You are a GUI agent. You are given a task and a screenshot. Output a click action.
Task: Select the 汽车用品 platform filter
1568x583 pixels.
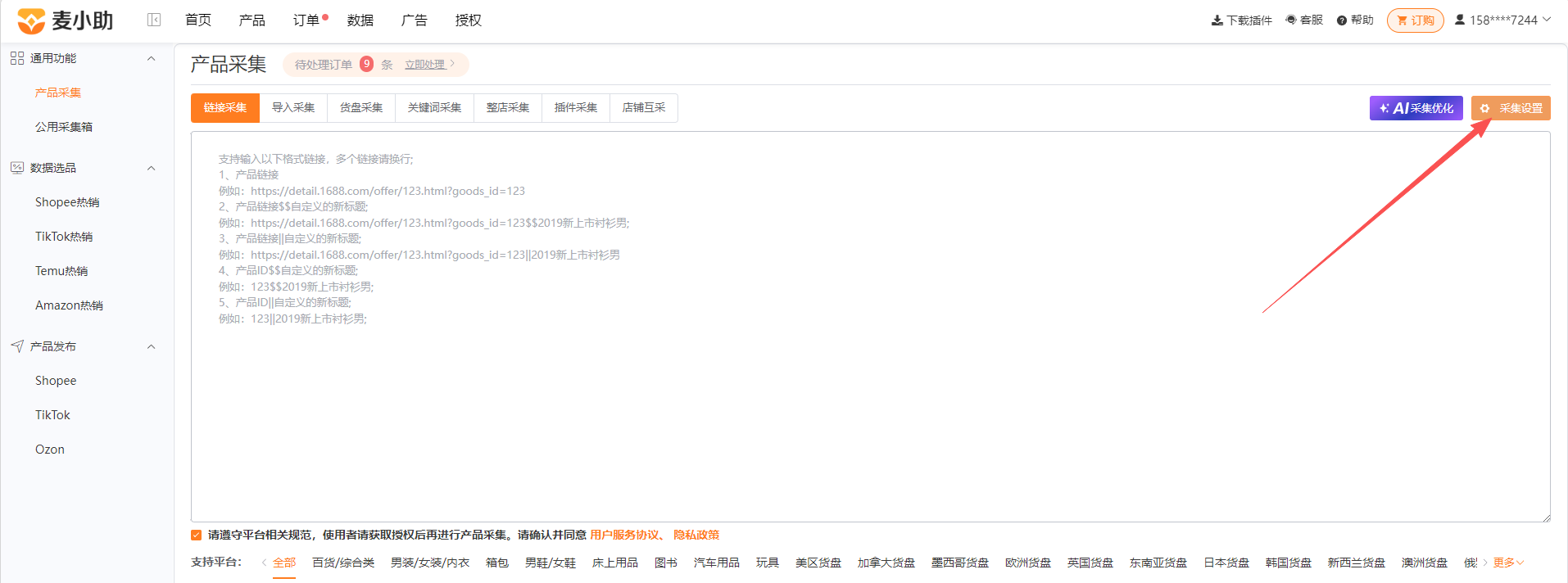point(717,563)
